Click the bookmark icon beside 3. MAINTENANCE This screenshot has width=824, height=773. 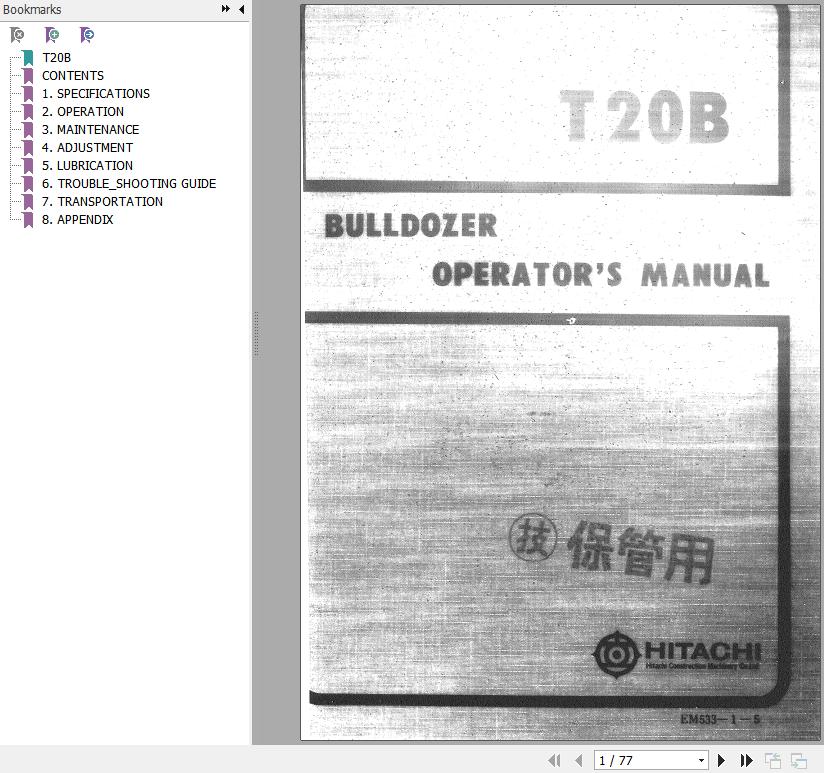[28, 129]
